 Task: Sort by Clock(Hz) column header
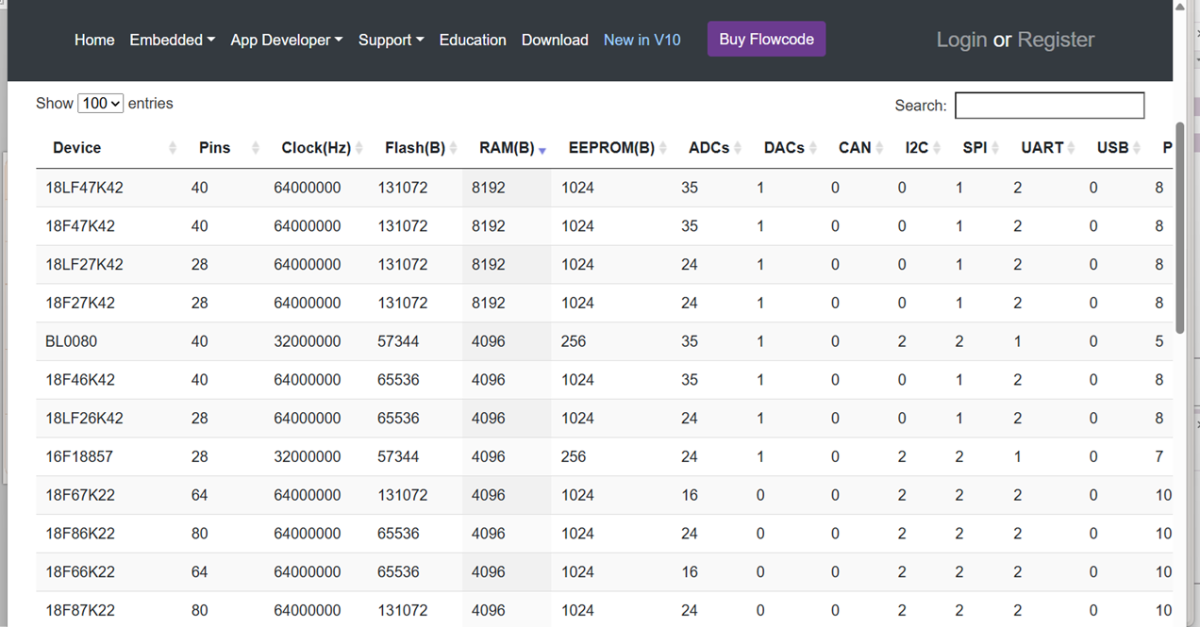point(316,148)
